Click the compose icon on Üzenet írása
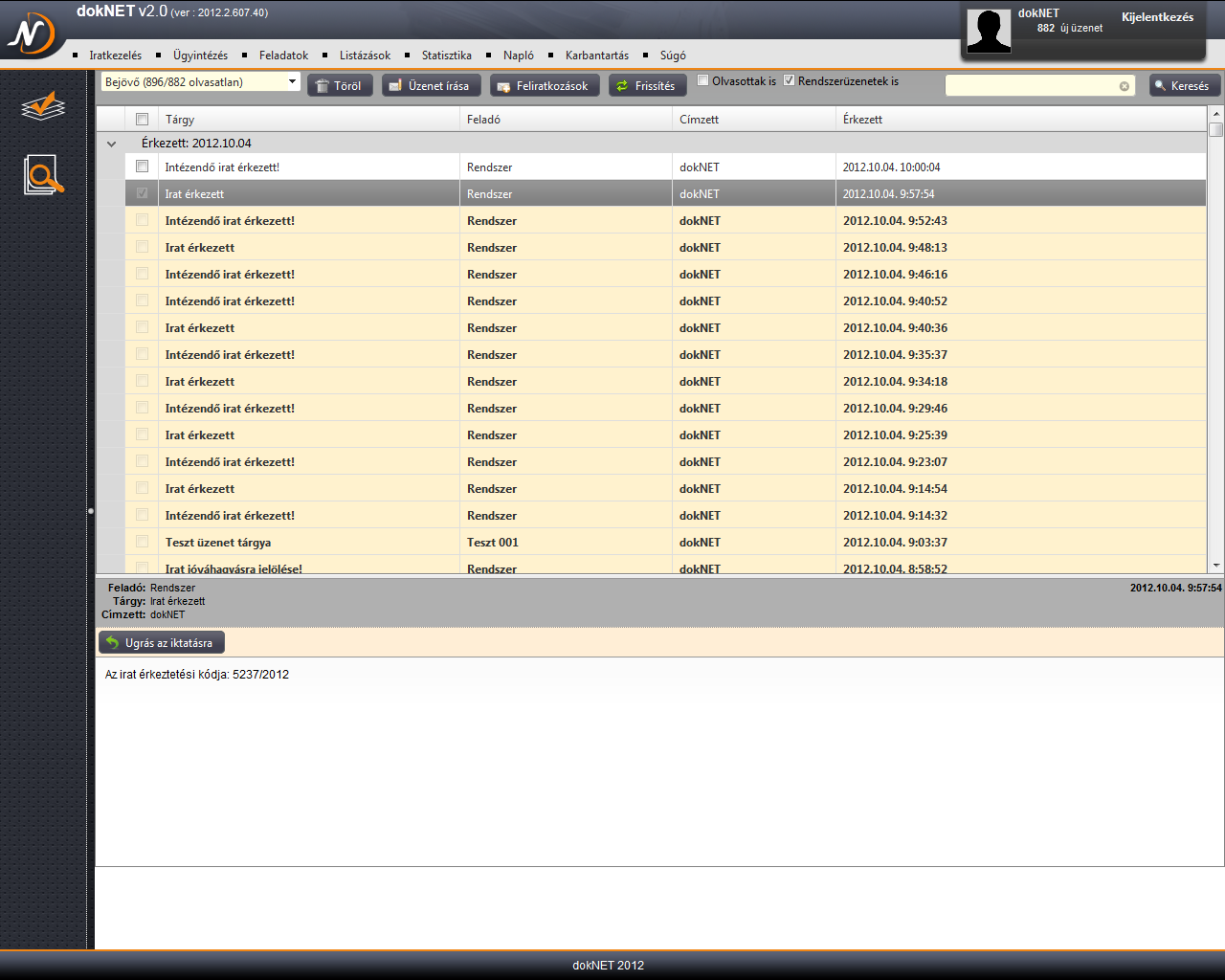 coord(395,86)
